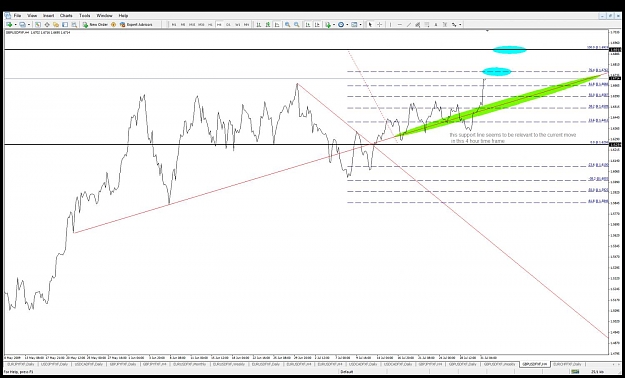Toggle the Expert Advisors button
Viewport: 625px width, 378px height.
pos(136,25)
